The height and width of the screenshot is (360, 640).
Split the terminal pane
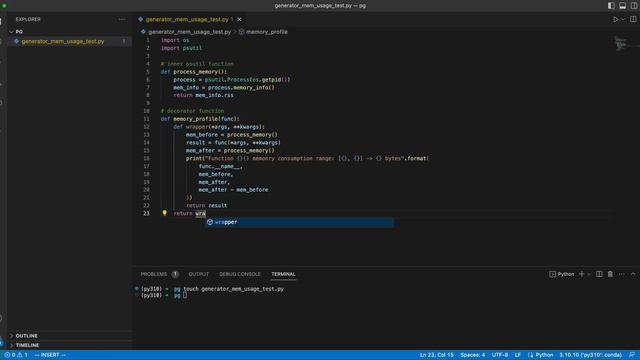coord(599,274)
